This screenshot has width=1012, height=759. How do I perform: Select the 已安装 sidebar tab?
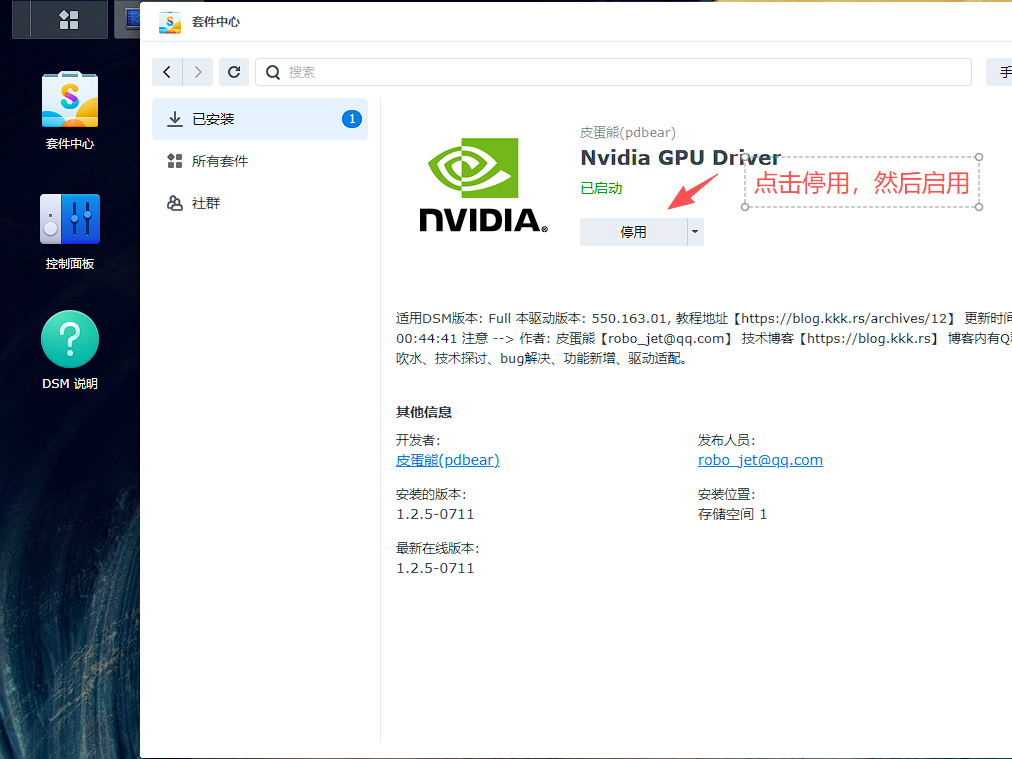pos(213,119)
